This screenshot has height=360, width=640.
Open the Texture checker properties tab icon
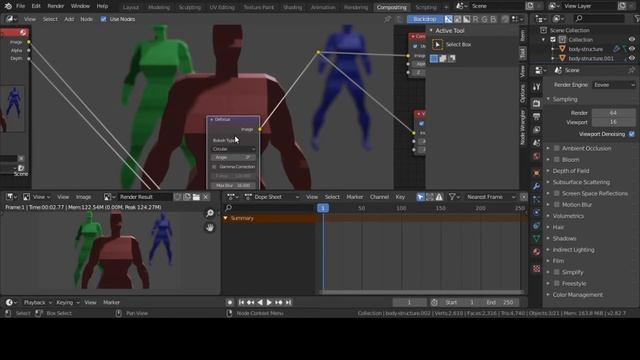(x=536, y=268)
